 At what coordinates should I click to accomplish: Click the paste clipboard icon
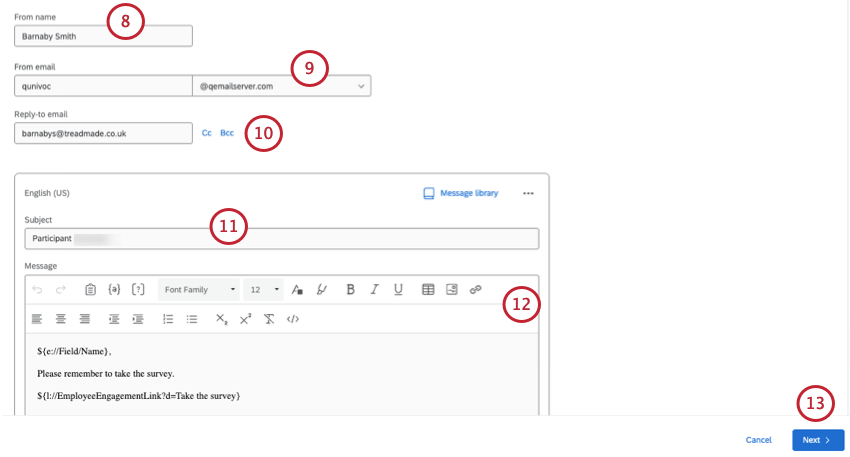coord(91,289)
